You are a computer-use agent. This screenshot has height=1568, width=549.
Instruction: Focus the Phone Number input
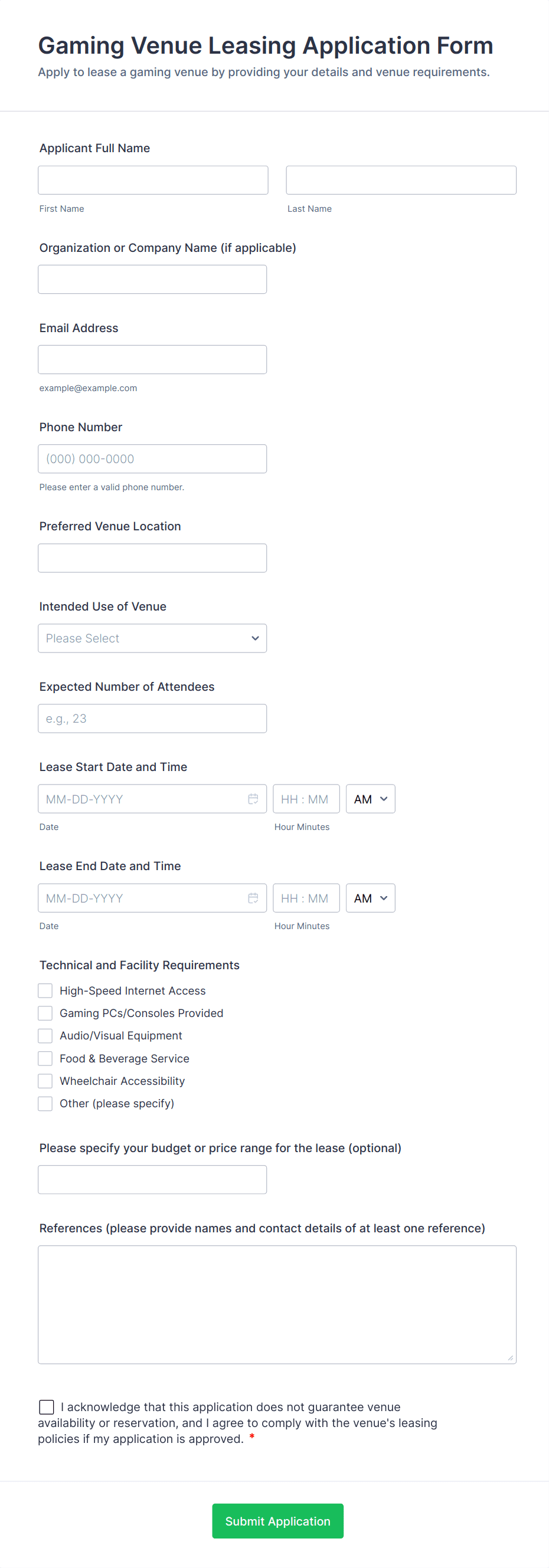tap(152, 458)
